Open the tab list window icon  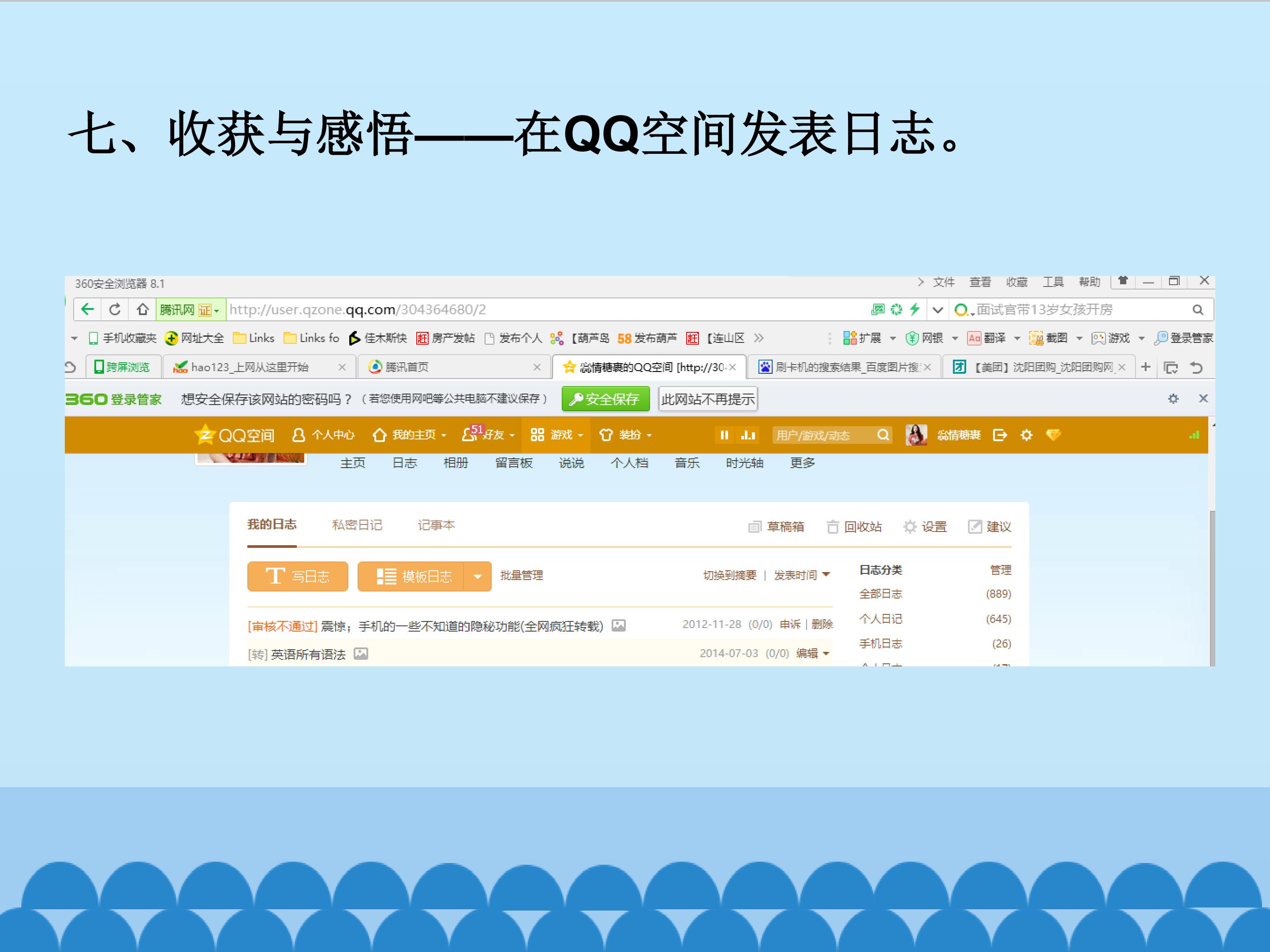1171,367
